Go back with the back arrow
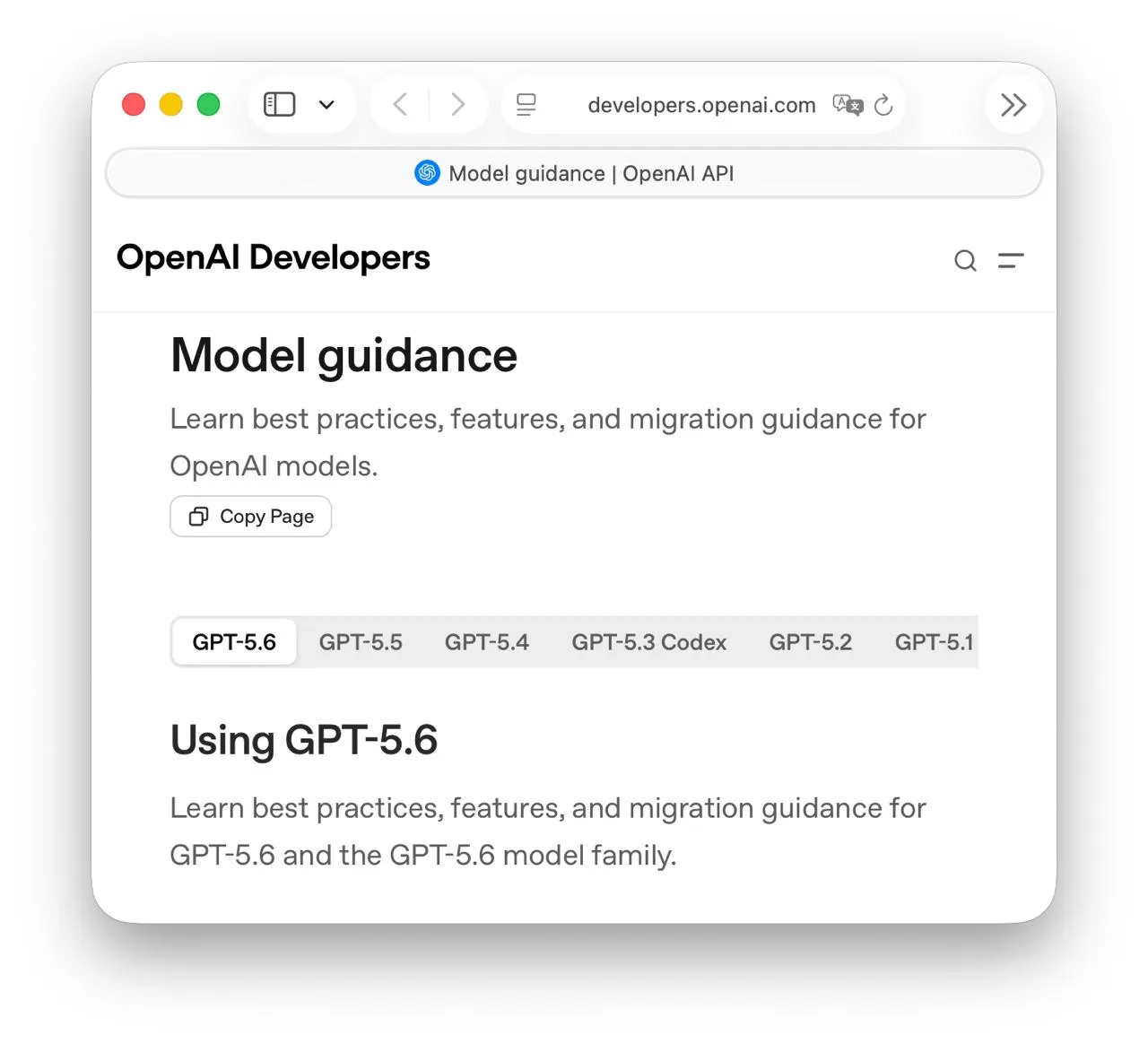The image size is (1148, 1044). (x=401, y=105)
